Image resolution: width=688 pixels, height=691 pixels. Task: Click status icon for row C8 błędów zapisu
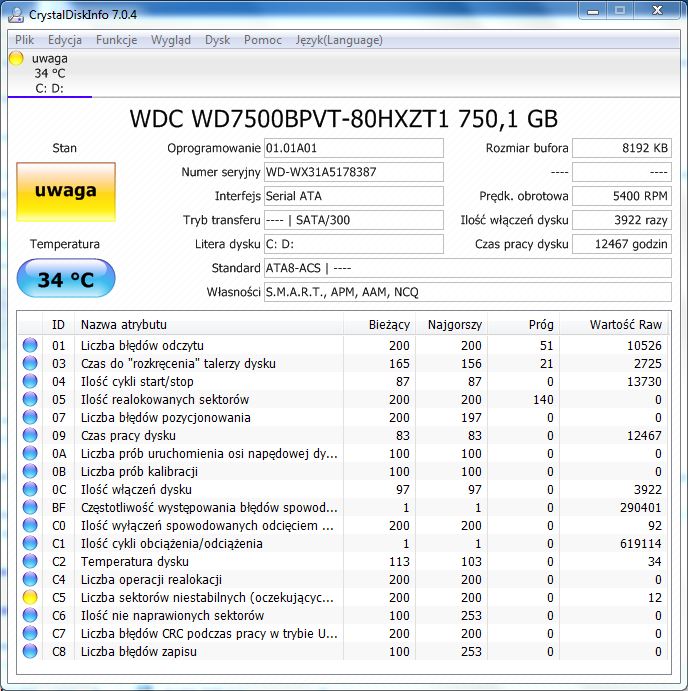tap(30, 651)
